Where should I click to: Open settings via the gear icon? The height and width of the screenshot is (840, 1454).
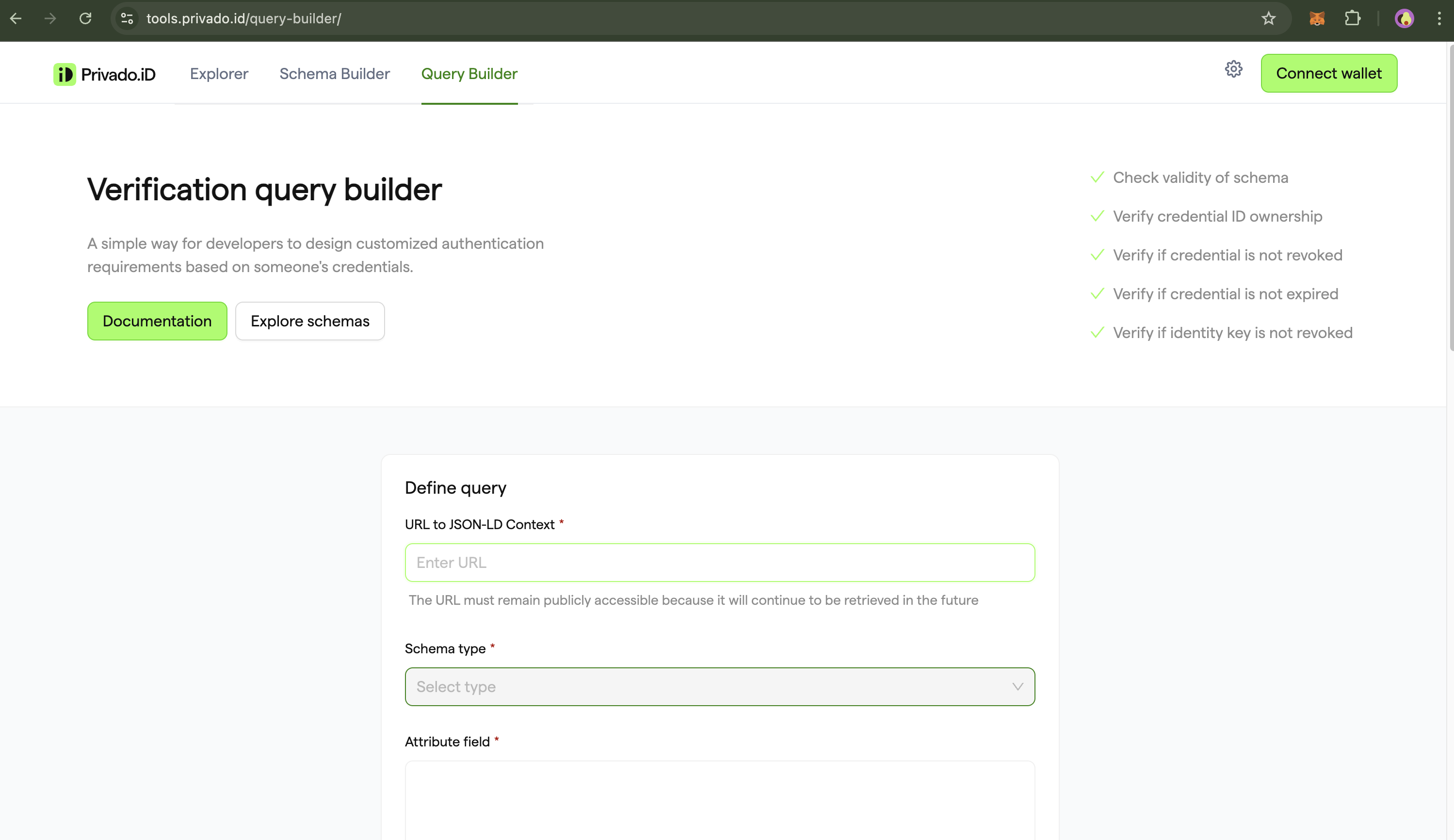(1234, 69)
